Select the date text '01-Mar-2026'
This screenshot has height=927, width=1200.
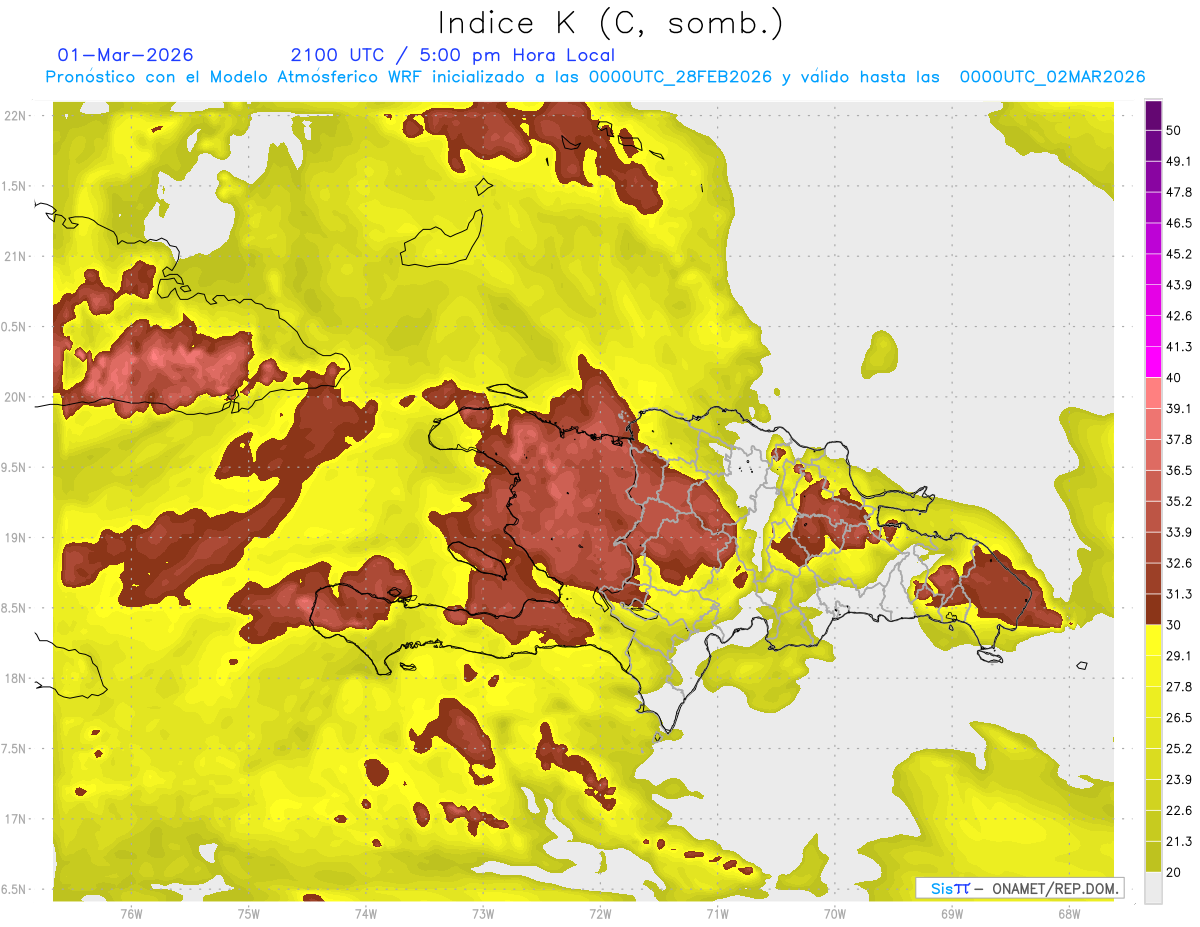tap(126, 55)
